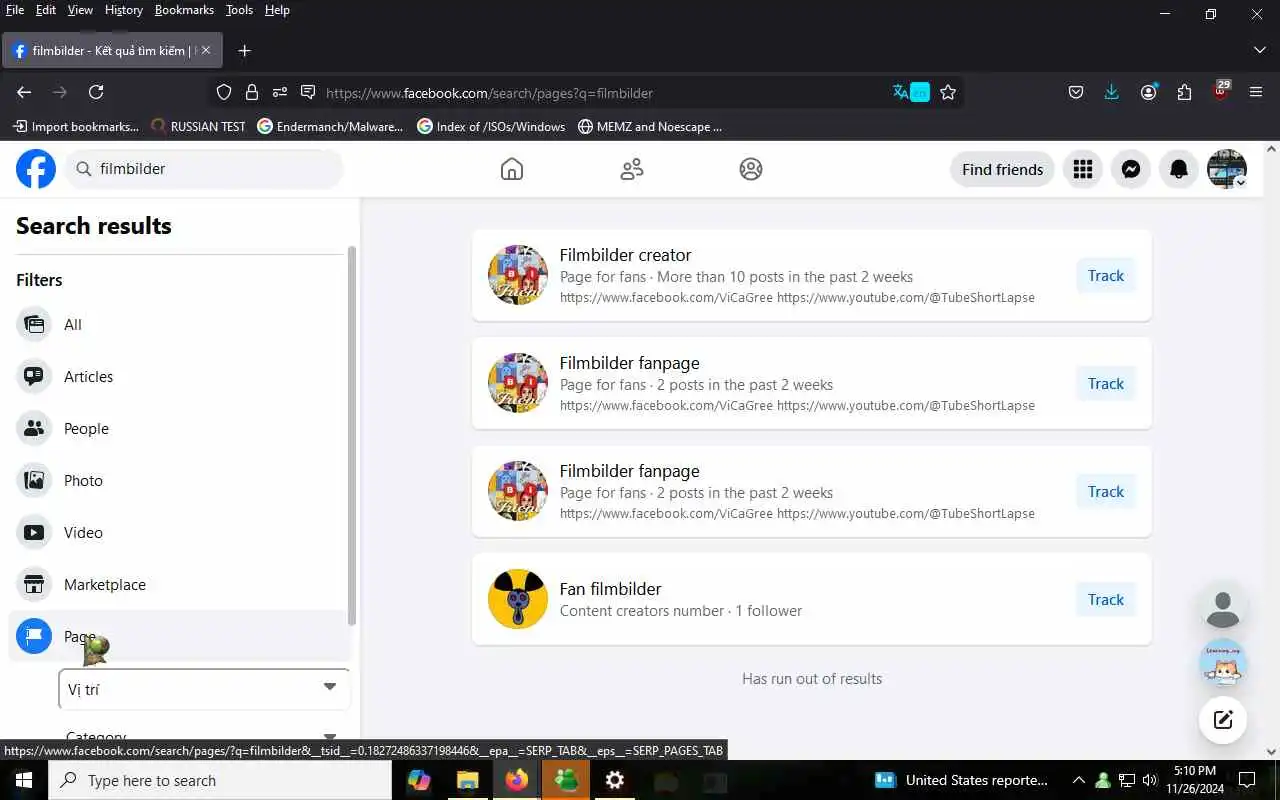This screenshot has height=800, width=1280.
Task: Select the Video filter
Action: pos(180,532)
